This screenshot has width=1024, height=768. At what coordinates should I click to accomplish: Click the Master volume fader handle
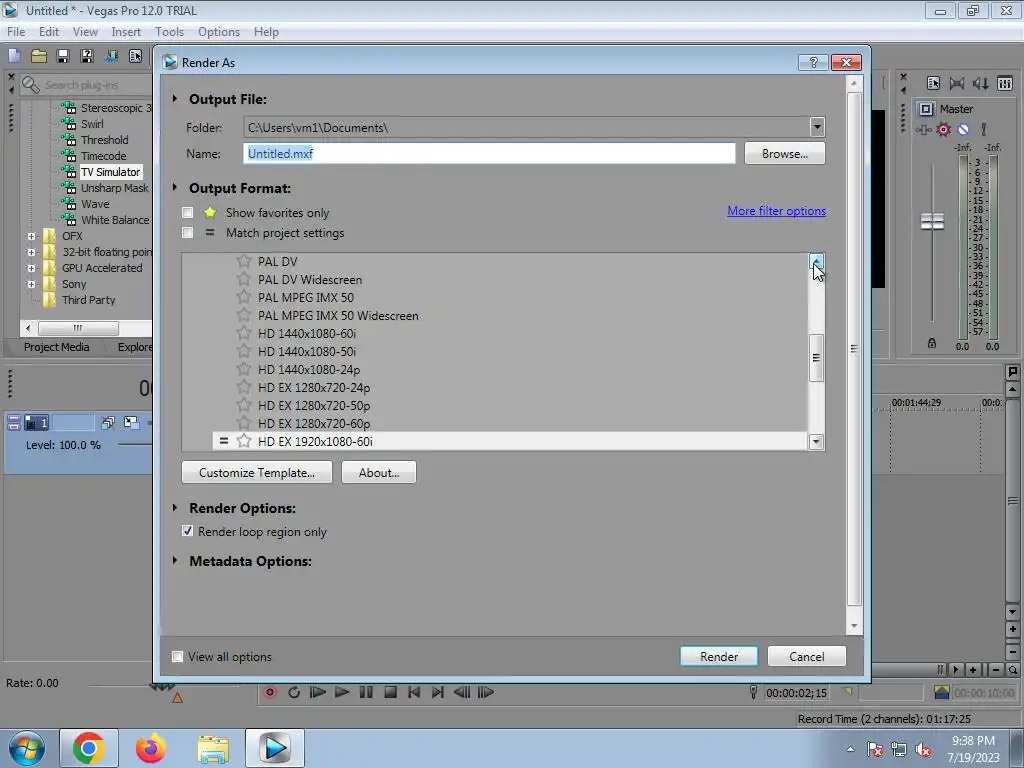pyautogui.click(x=932, y=222)
